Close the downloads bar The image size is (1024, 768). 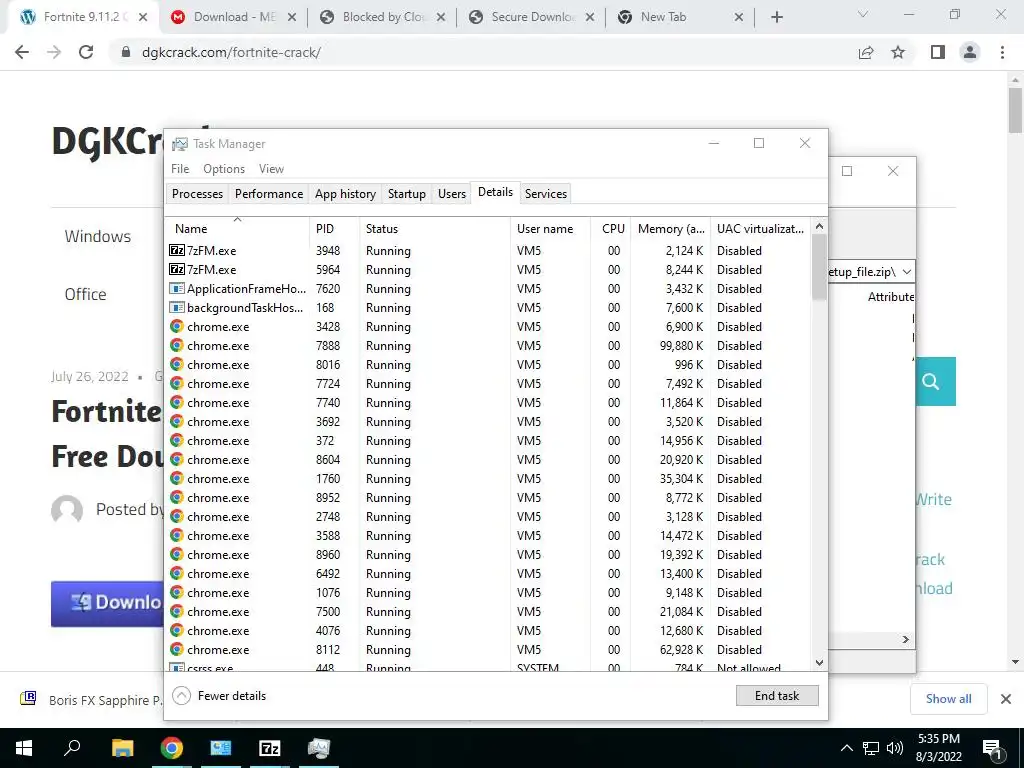coord(1006,699)
